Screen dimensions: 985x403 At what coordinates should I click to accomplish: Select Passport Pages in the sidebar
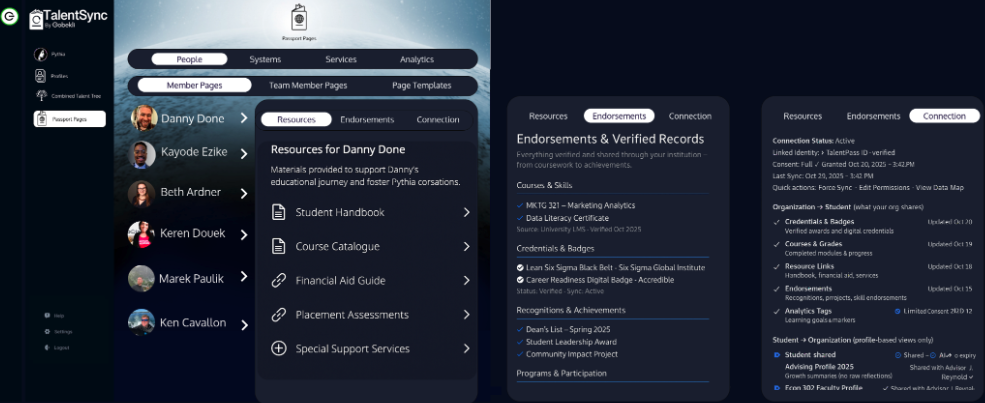pyautogui.click(x=69, y=119)
